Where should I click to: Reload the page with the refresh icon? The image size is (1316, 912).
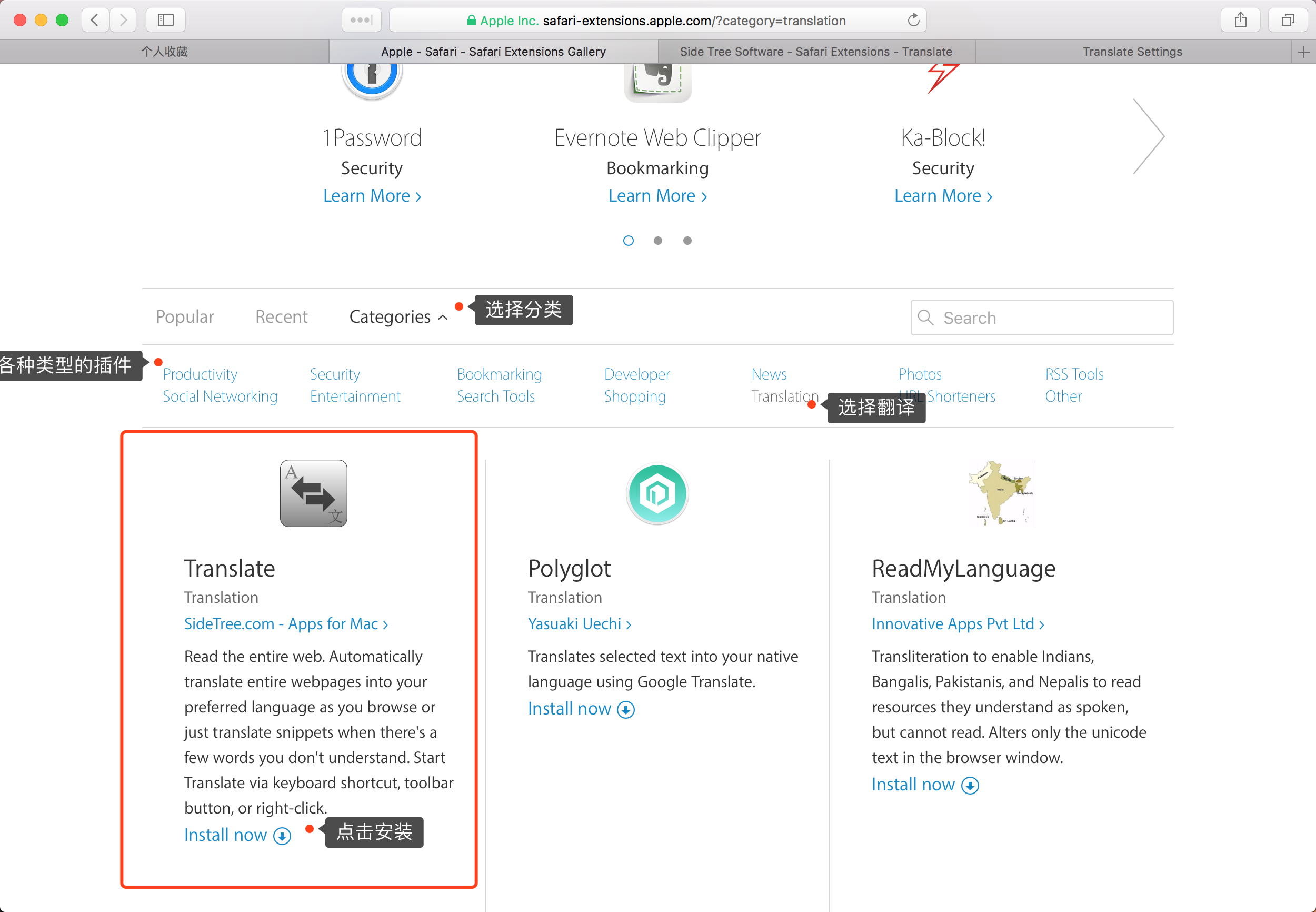point(913,20)
